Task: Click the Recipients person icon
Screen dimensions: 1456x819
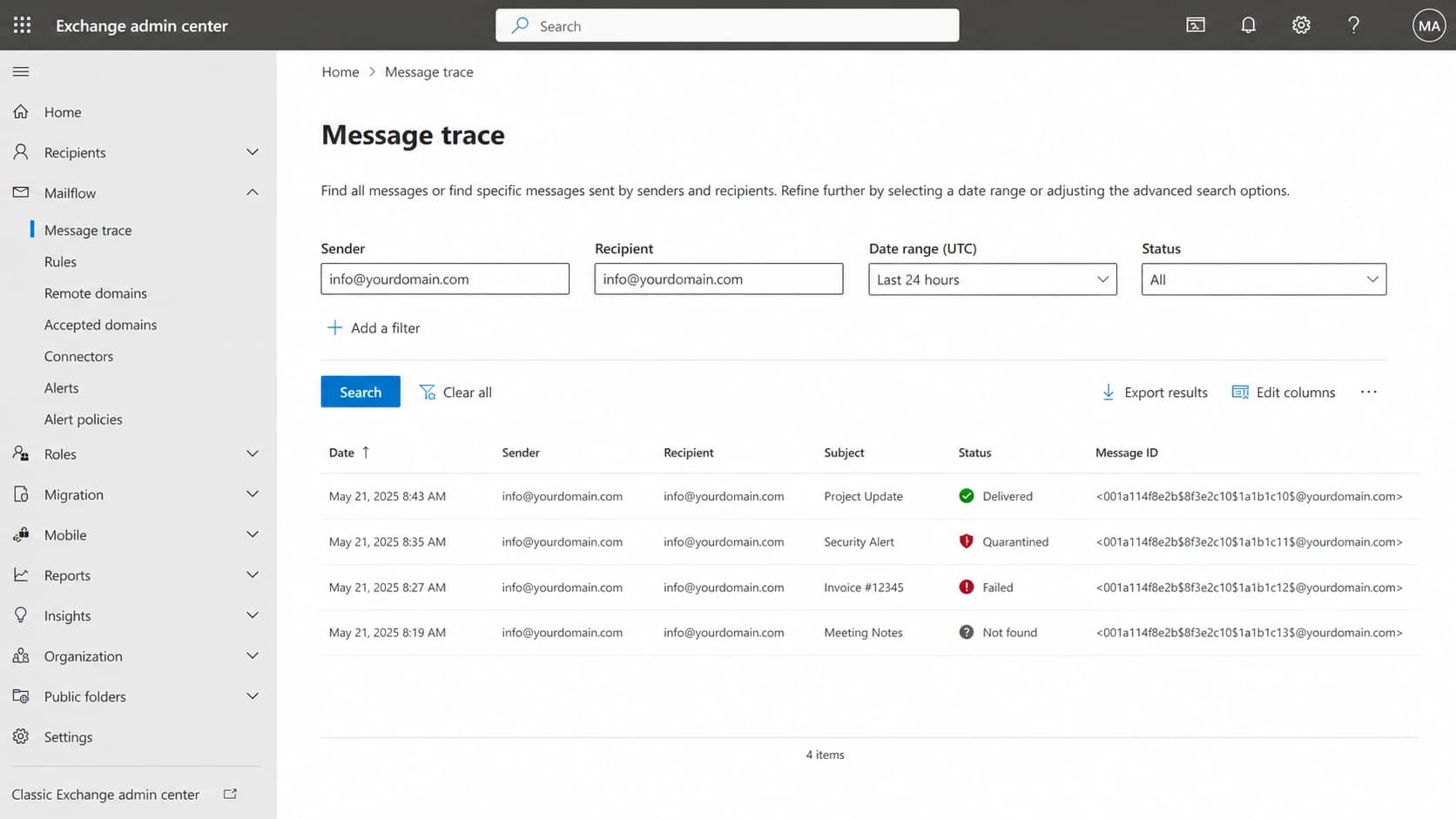Action: point(21,151)
